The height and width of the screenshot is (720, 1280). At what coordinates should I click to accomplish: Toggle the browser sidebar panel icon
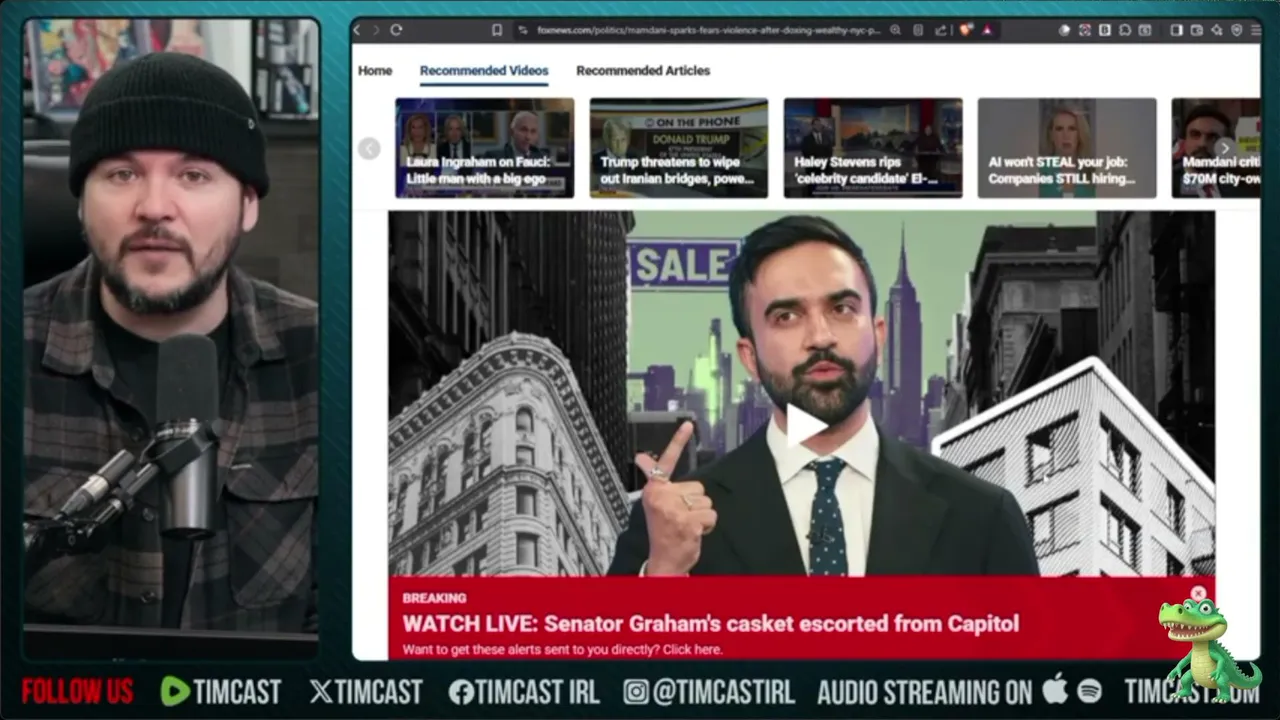click(1176, 30)
